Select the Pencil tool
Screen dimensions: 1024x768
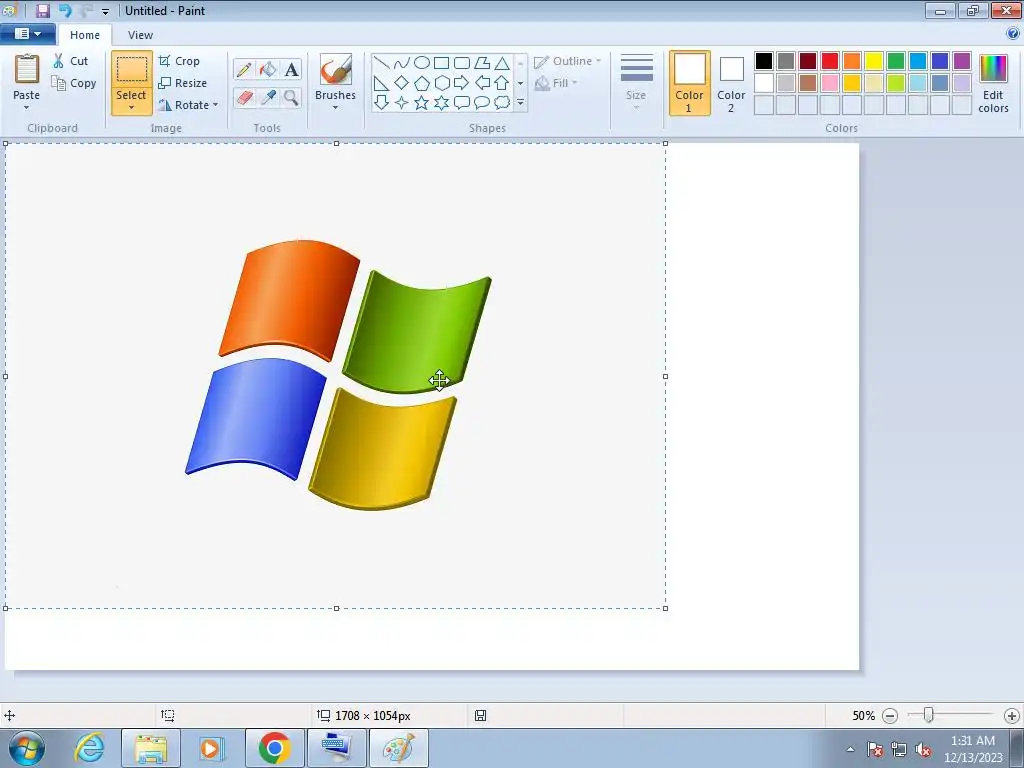[x=244, y=69]
